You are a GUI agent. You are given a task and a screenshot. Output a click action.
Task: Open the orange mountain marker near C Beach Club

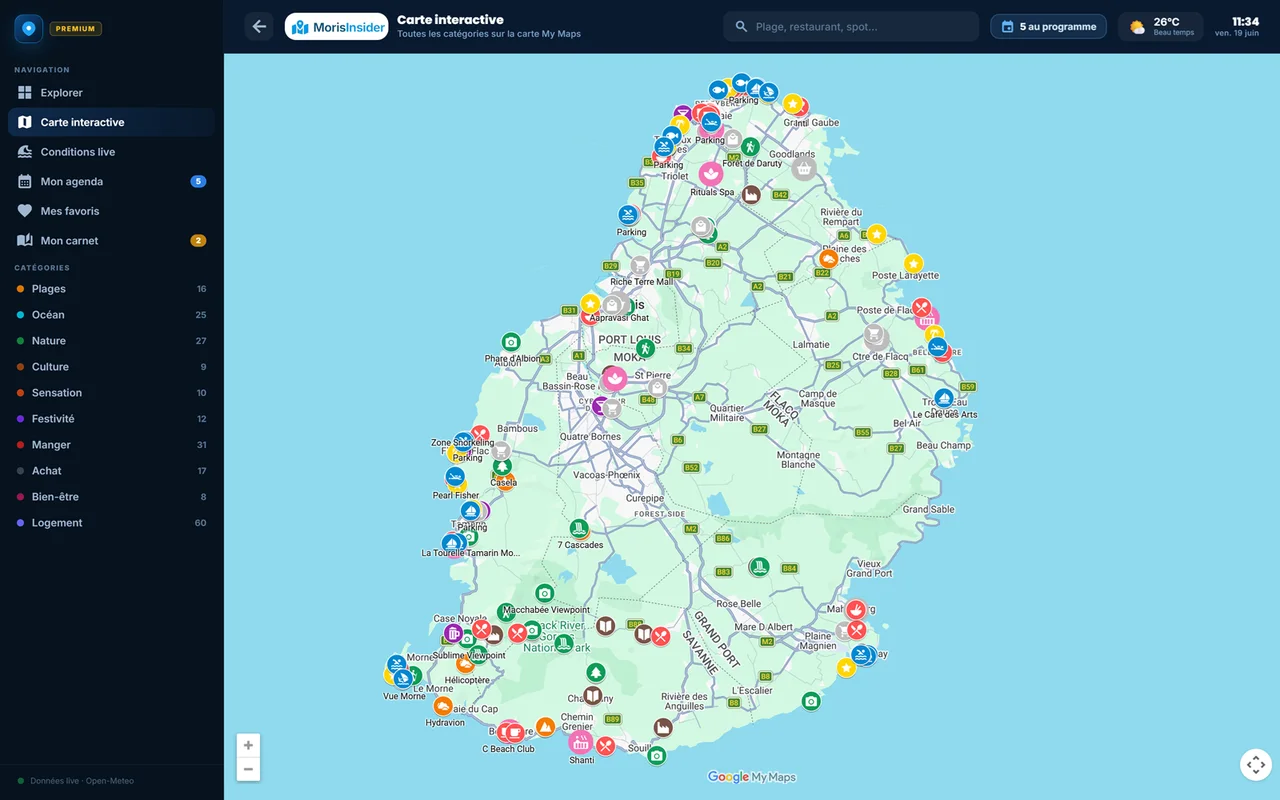[545, 727]
